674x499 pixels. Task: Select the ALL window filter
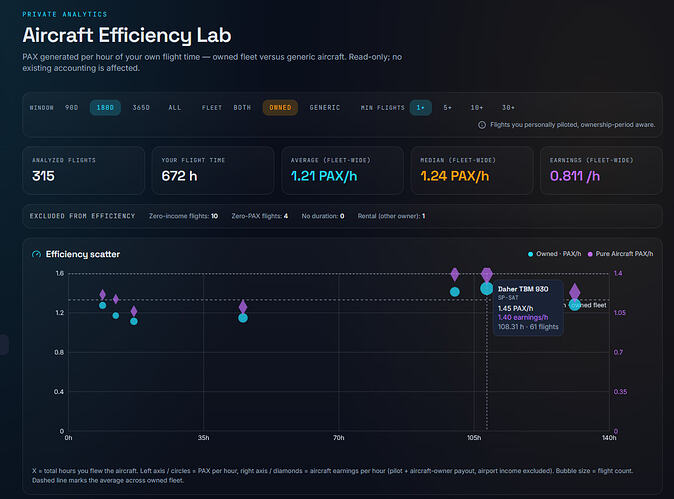click(175, 107)
